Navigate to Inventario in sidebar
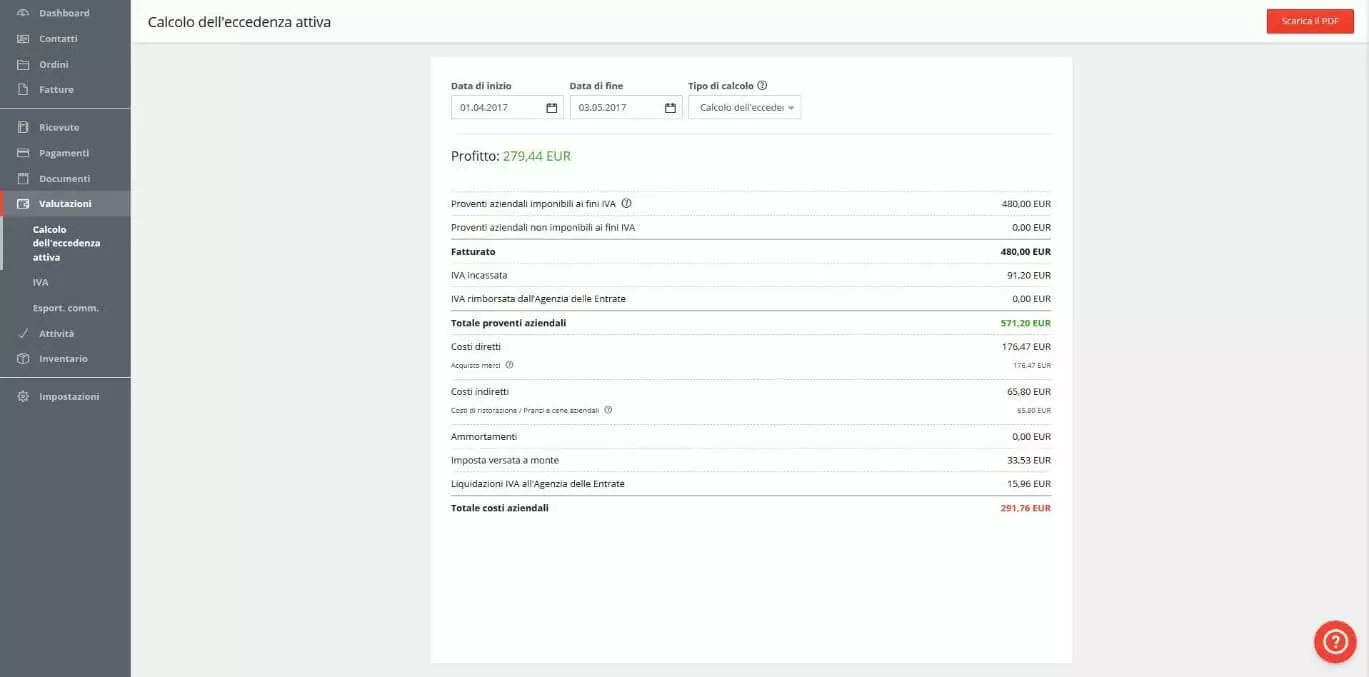 click(63, 359)
